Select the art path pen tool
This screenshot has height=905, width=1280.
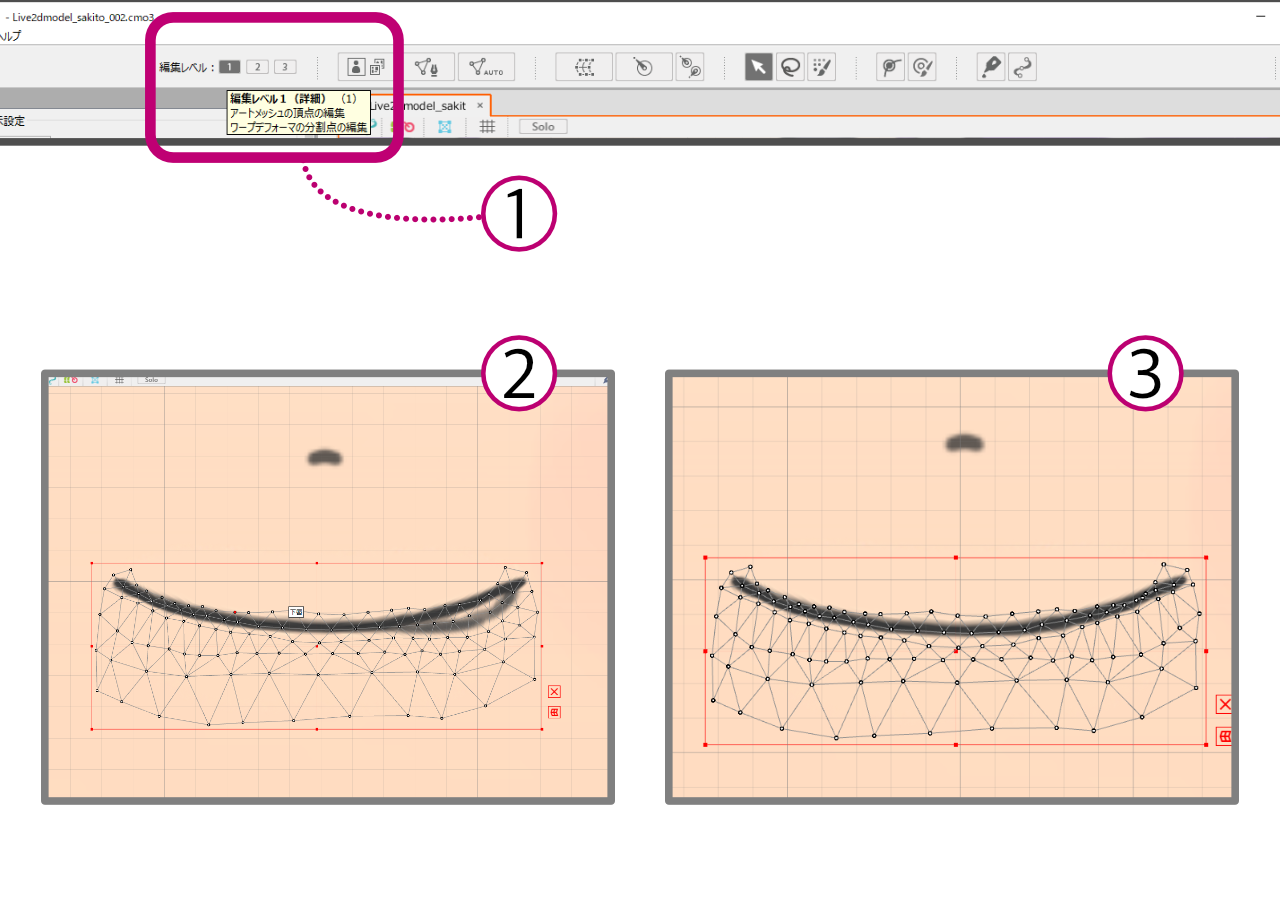point(991,67)
